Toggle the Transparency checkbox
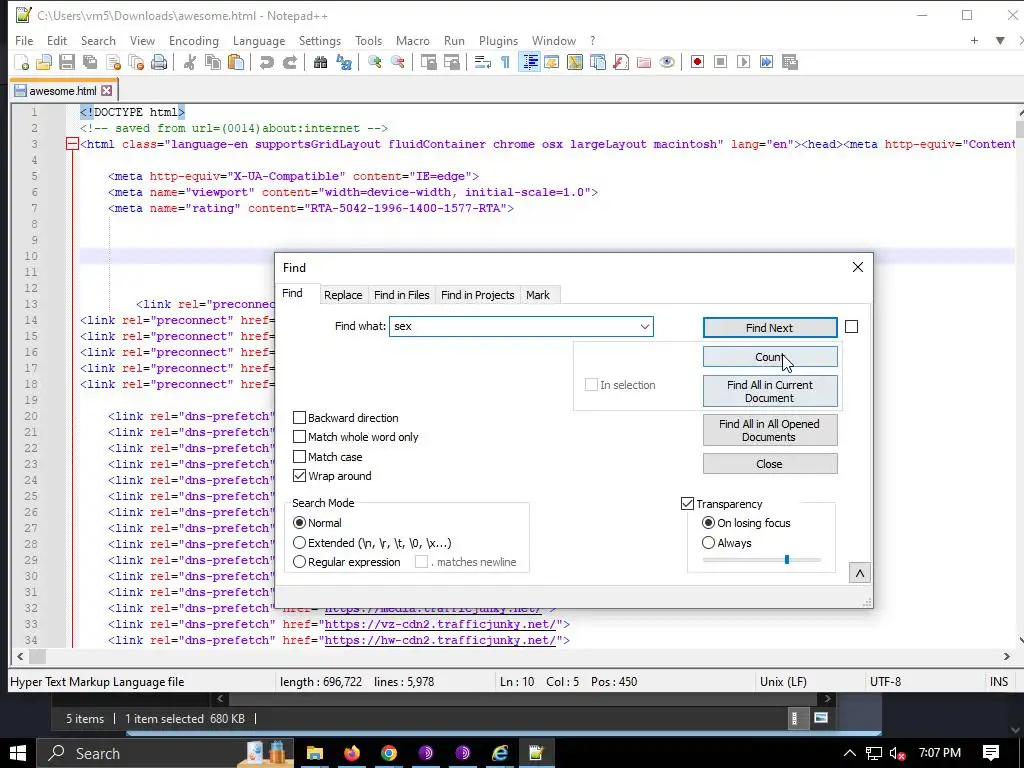 click(687, 504)
